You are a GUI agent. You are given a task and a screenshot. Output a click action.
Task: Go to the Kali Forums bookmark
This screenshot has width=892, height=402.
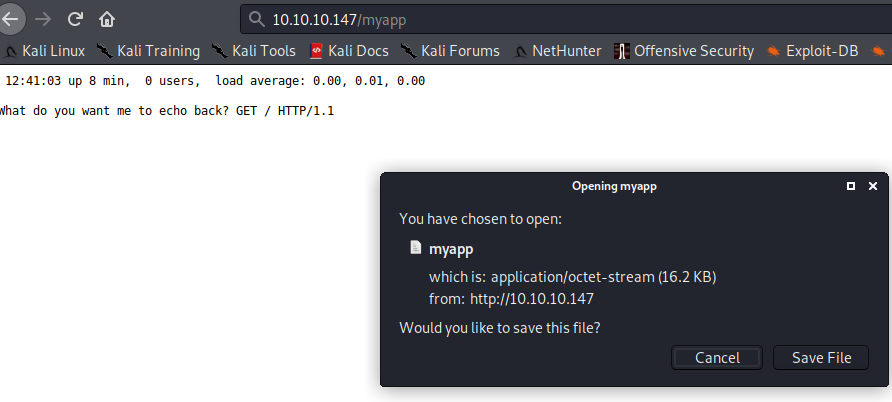[x=451, y=50]
